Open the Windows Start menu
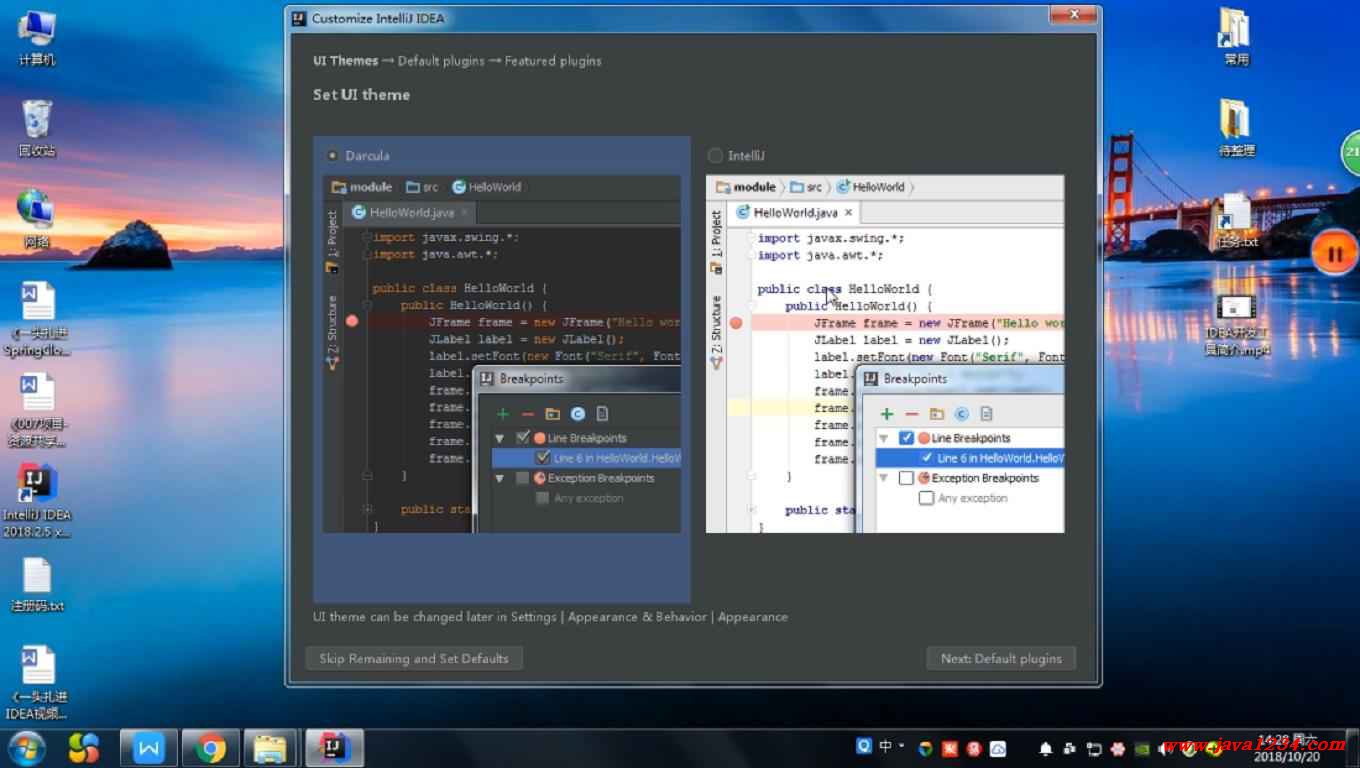 click(25, 747)
